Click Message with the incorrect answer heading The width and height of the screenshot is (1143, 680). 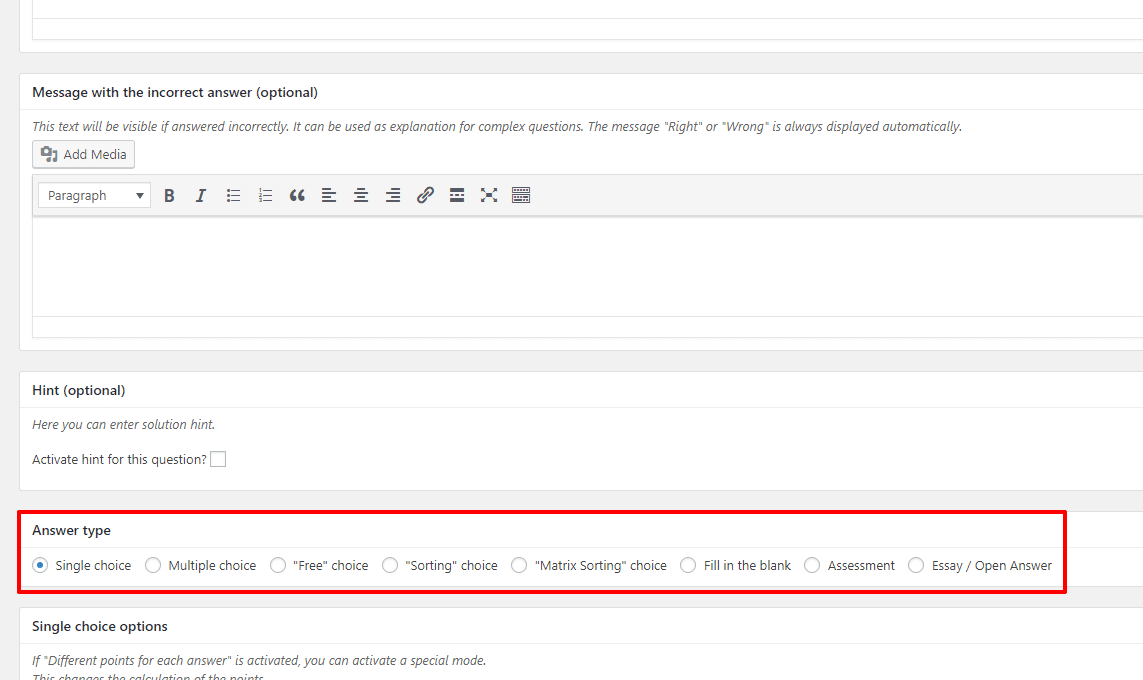click(175, 93)
